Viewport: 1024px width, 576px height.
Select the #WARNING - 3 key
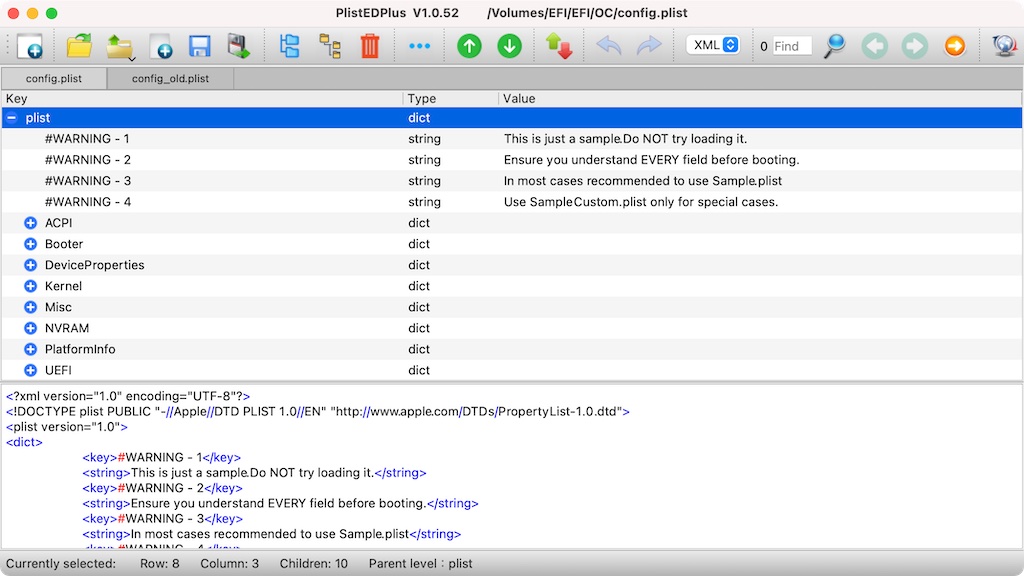coord(88,181)
